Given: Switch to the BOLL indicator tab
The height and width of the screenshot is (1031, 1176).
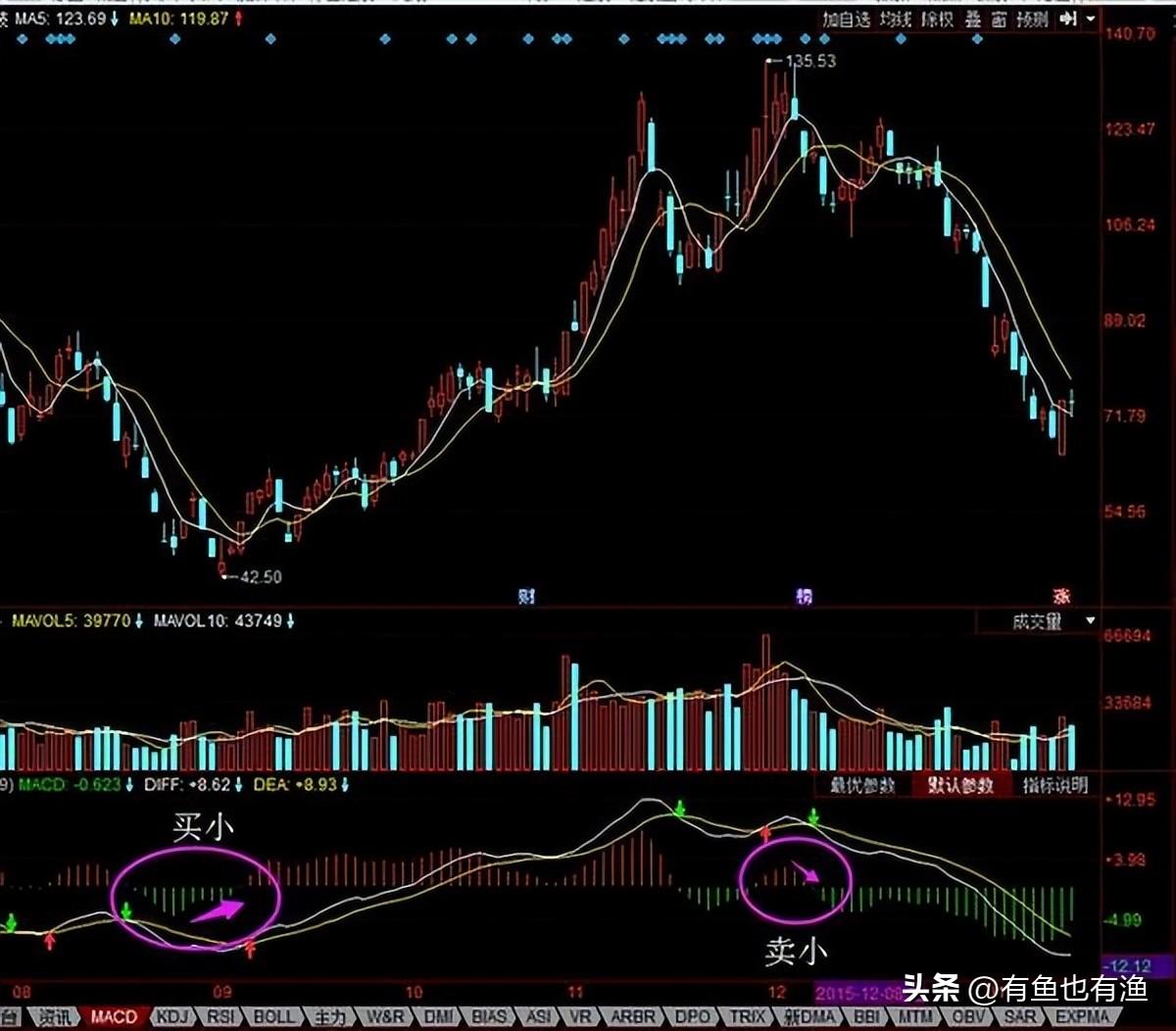Looking at the screenshot, I should click(273, 1017).
